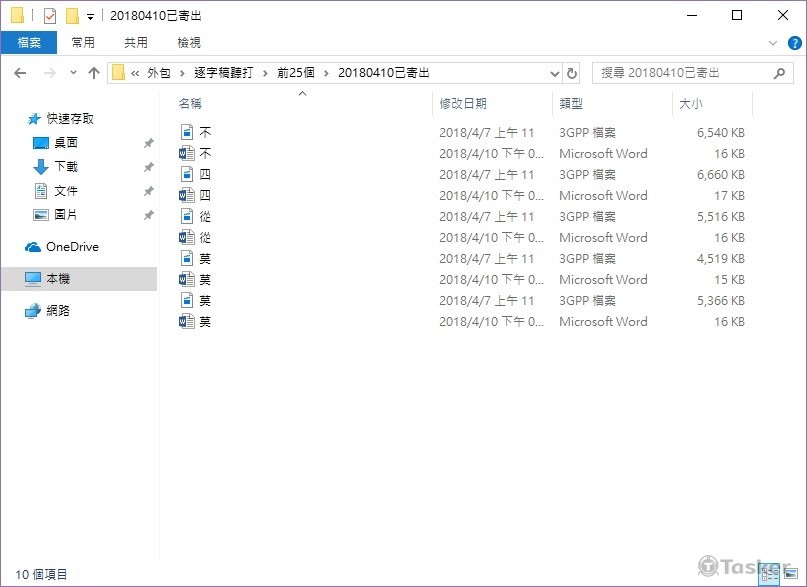Click the New Folder icon on the Quick Access Toolbar

[x=72, y=15]
